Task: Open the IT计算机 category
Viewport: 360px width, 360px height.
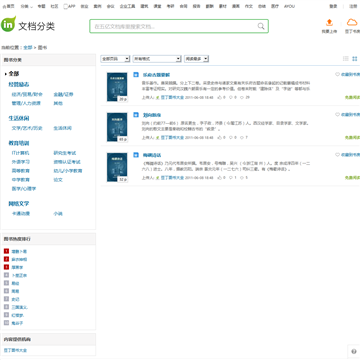Action: coord(21,153)
